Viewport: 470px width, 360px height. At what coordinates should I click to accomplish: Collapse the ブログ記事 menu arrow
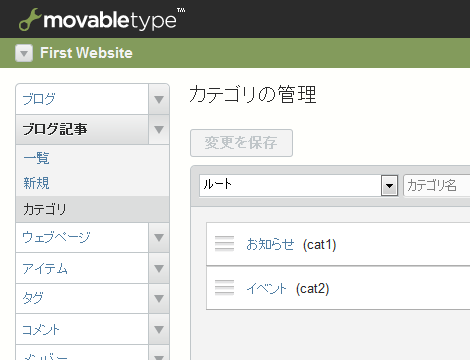159,129
